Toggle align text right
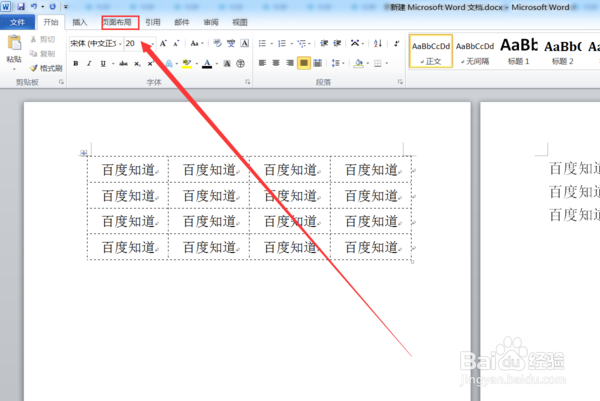Screen dimensions: 600x401 (x=290, y=63)
